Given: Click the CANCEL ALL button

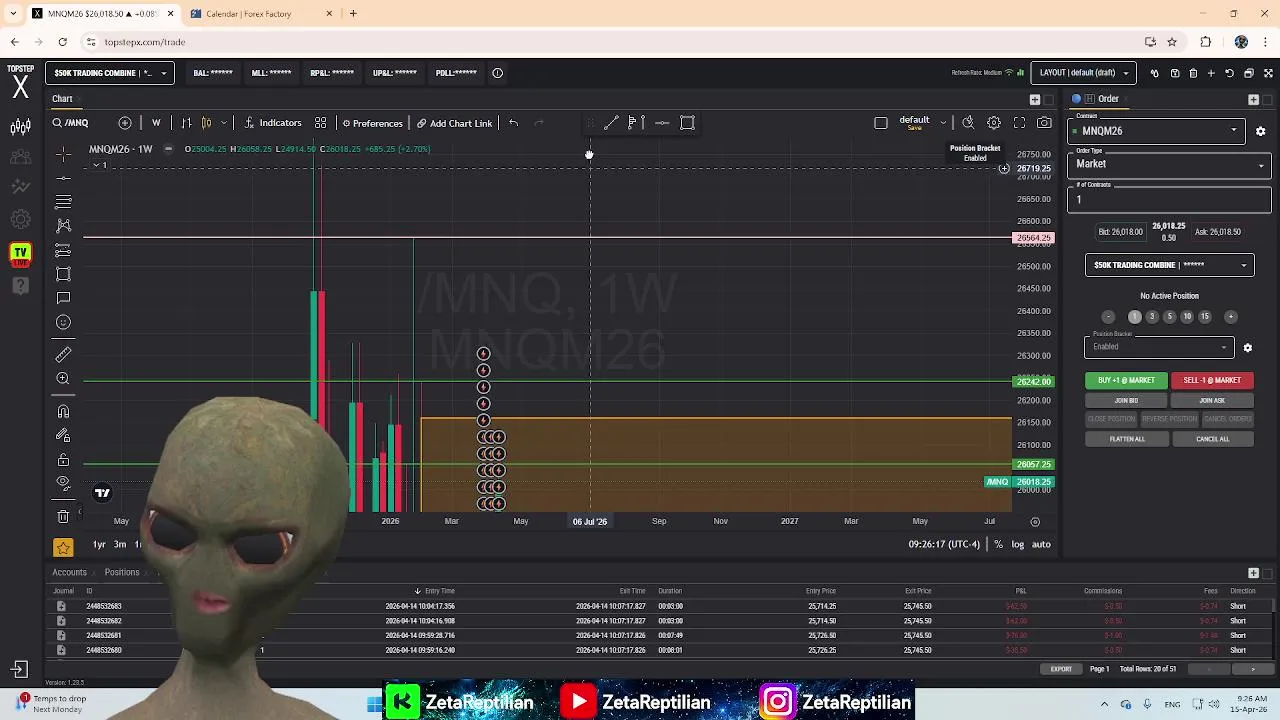Looking at the screenshot, I should click(1212, 439).
